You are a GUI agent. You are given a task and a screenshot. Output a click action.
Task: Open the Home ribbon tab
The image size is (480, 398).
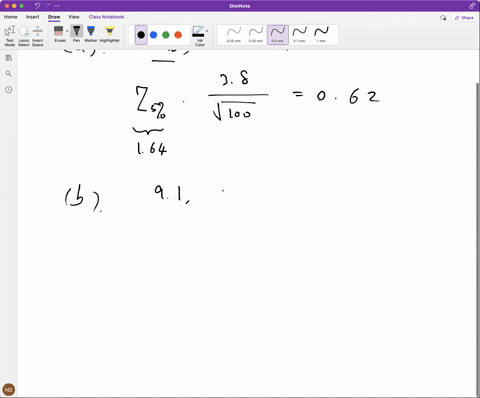10,17
